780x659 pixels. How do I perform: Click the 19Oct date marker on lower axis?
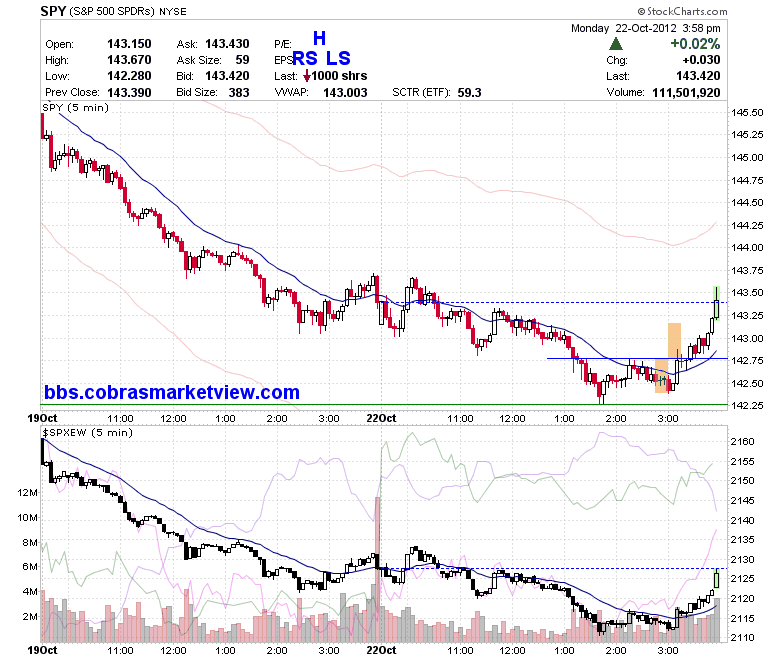(42, 650)
